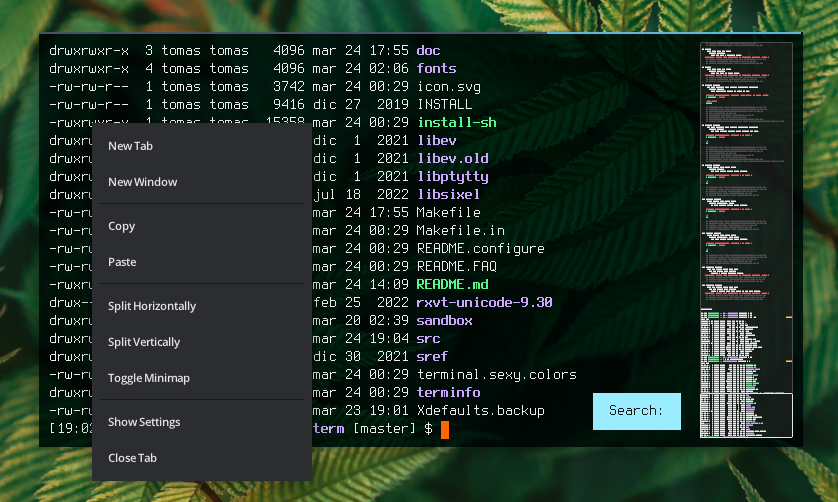Click the rxvt-unicode-9.30 directory name
Screen dimensions: 838x502
[484, 303]
